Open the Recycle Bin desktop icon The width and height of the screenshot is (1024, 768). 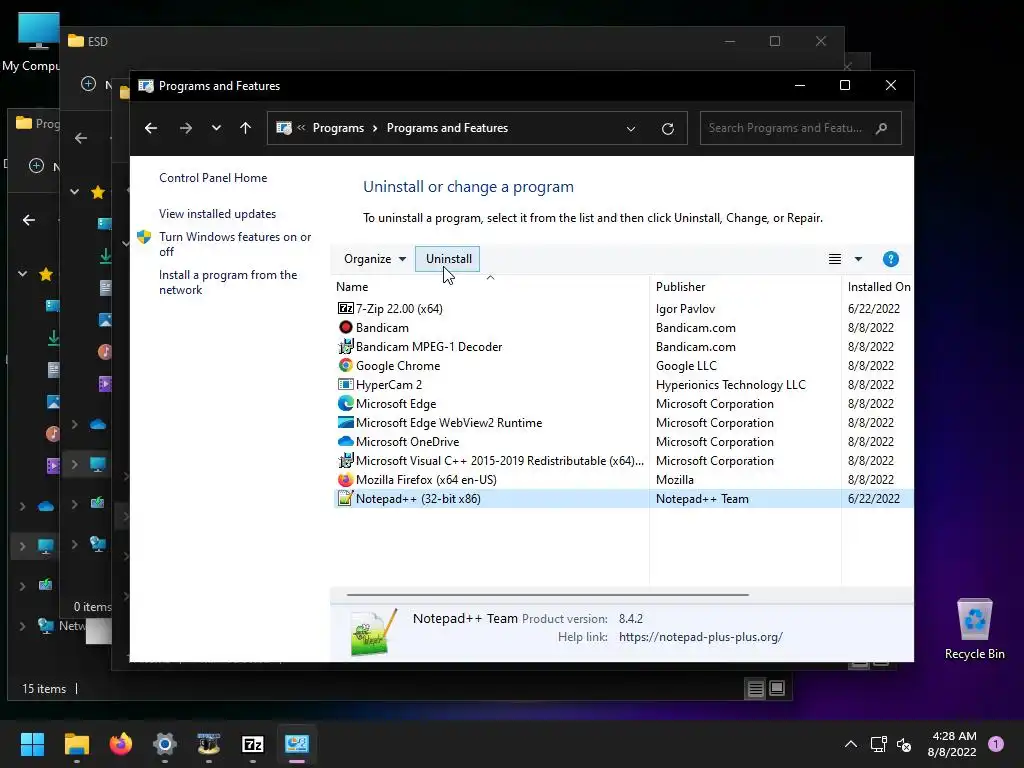point(974,629)
